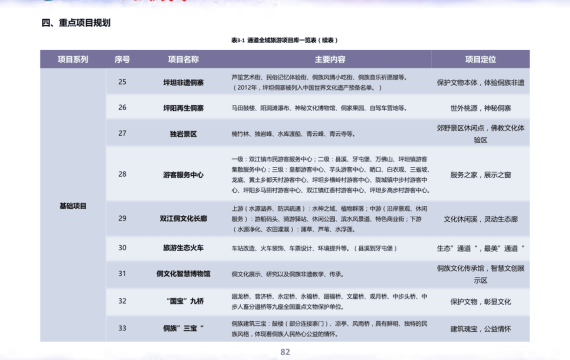Click the 坪阳再生侗寨 project name cell
This screenshot has height=360, width=570.
click(x=183, y=108)
